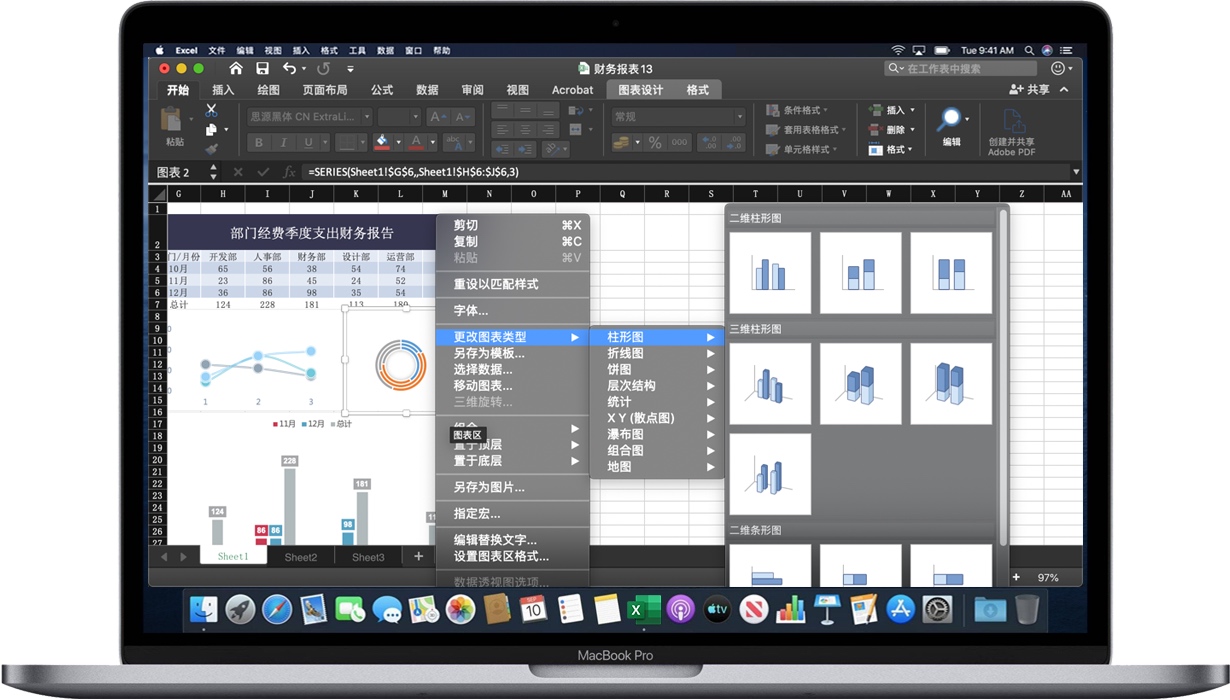
Task: Expand the 插入 cells dropdown arrow
Action: pos(913,110)
